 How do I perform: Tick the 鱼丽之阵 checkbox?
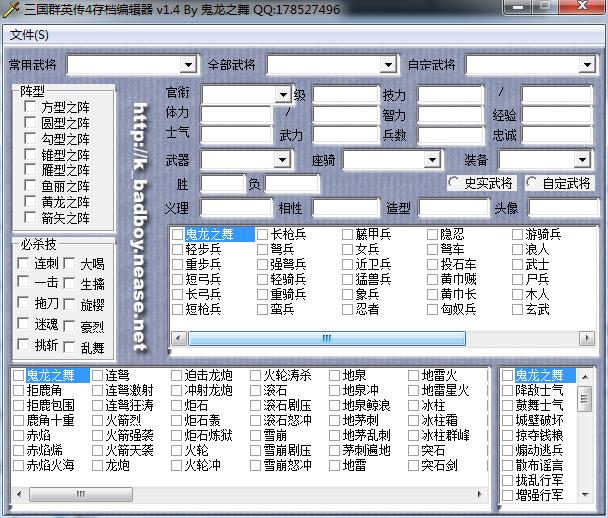point(30,186)
